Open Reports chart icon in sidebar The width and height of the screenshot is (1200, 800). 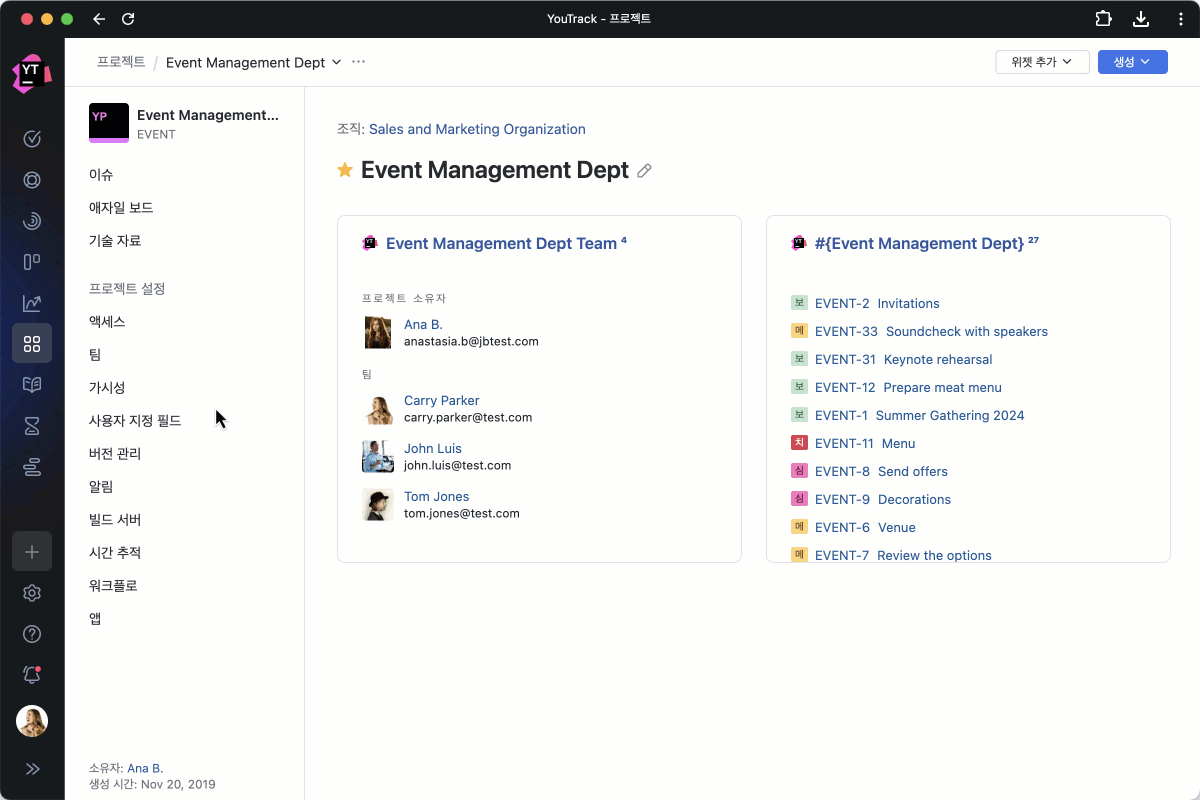coord(32,303)
